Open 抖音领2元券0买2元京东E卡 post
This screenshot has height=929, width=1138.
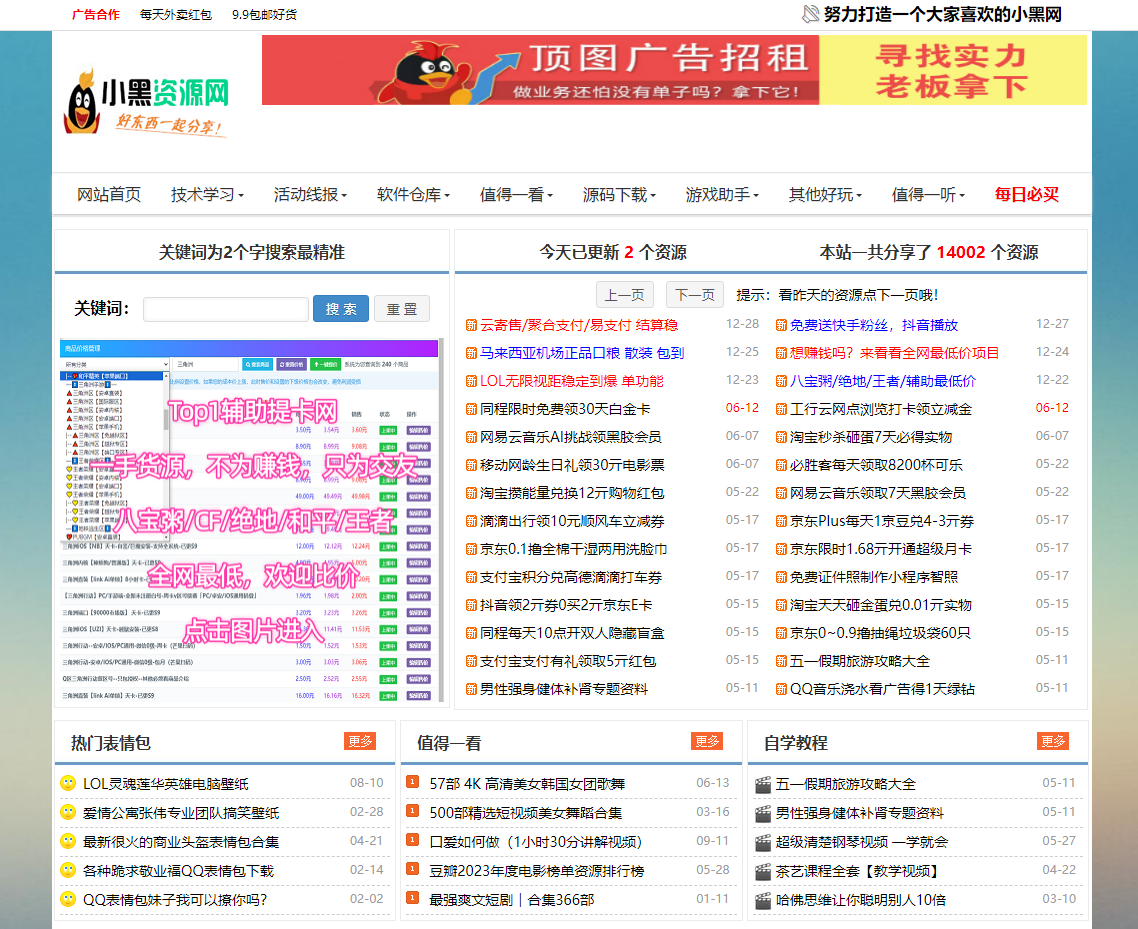point(566,605)
